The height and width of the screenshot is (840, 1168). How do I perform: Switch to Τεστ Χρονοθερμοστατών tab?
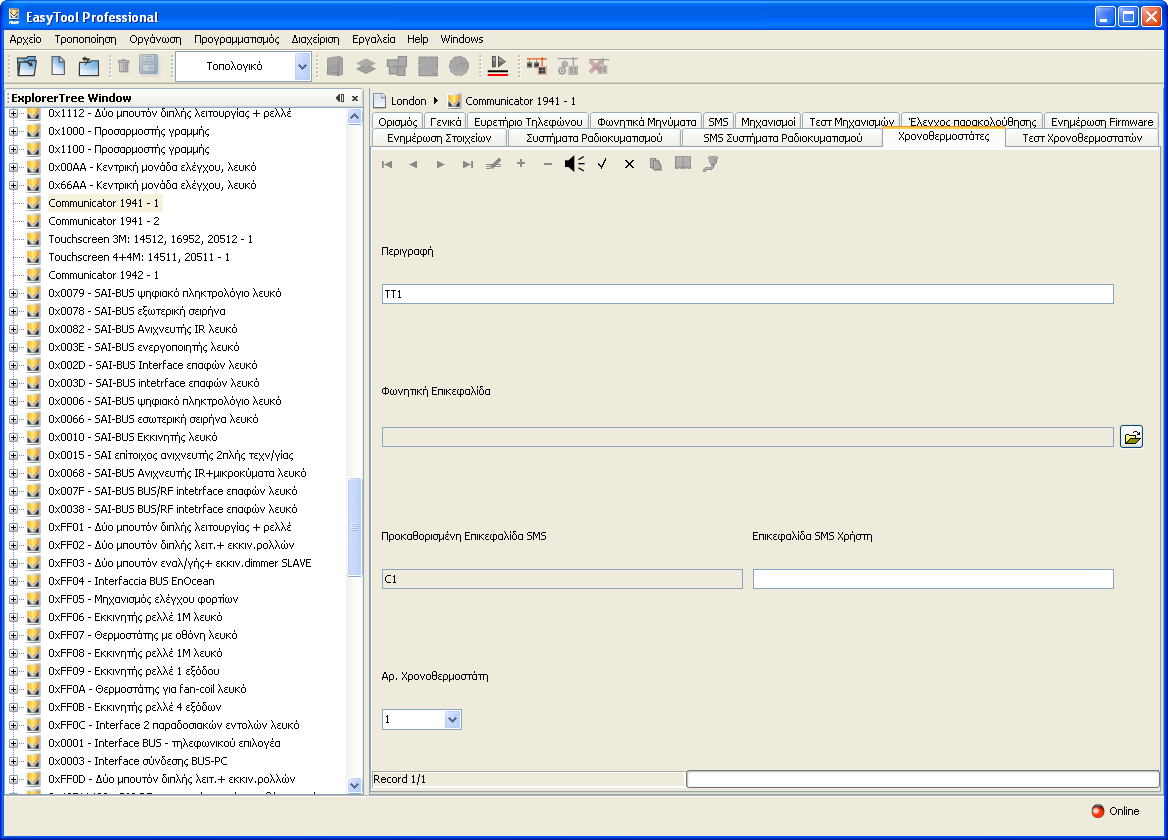pyautogui.click(x=1082, y=138)
